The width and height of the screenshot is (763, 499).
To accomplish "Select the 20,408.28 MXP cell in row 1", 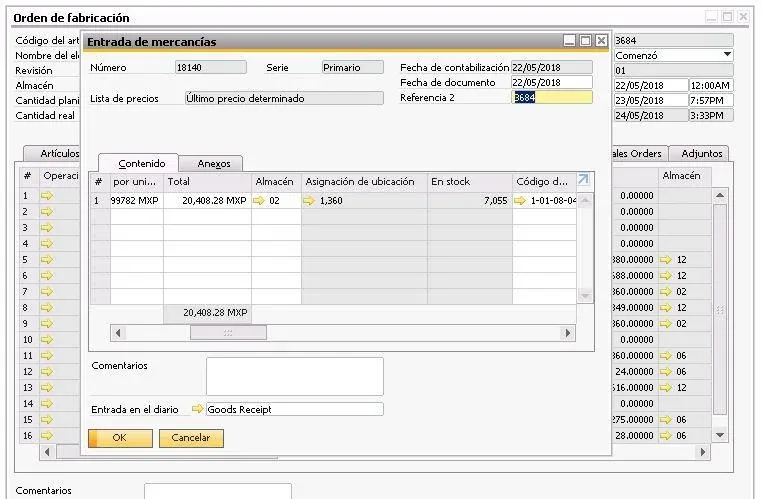I will tap(207, 201).
